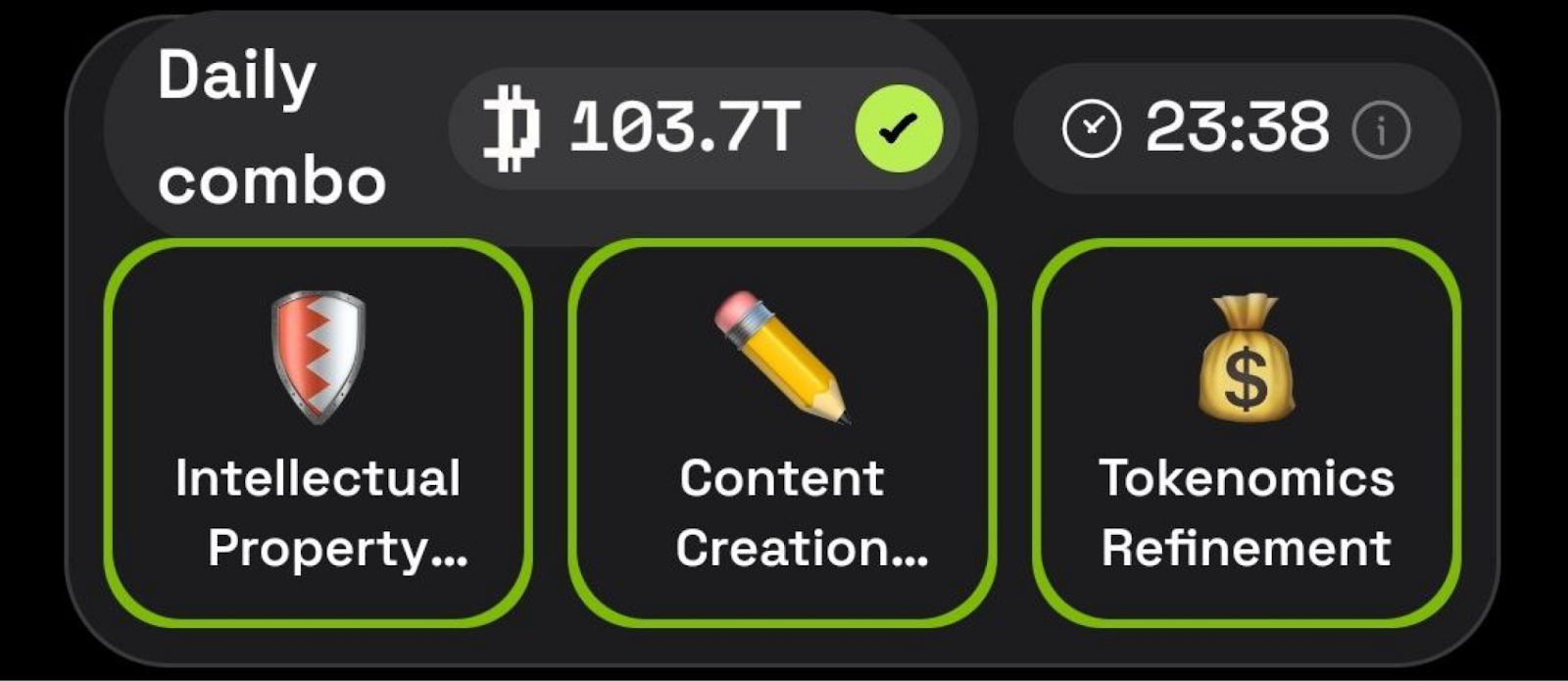This screenshot has width=1568, height=681.
Task: Click the 'Intellectual Property…' label text
Action: [319, 513]
